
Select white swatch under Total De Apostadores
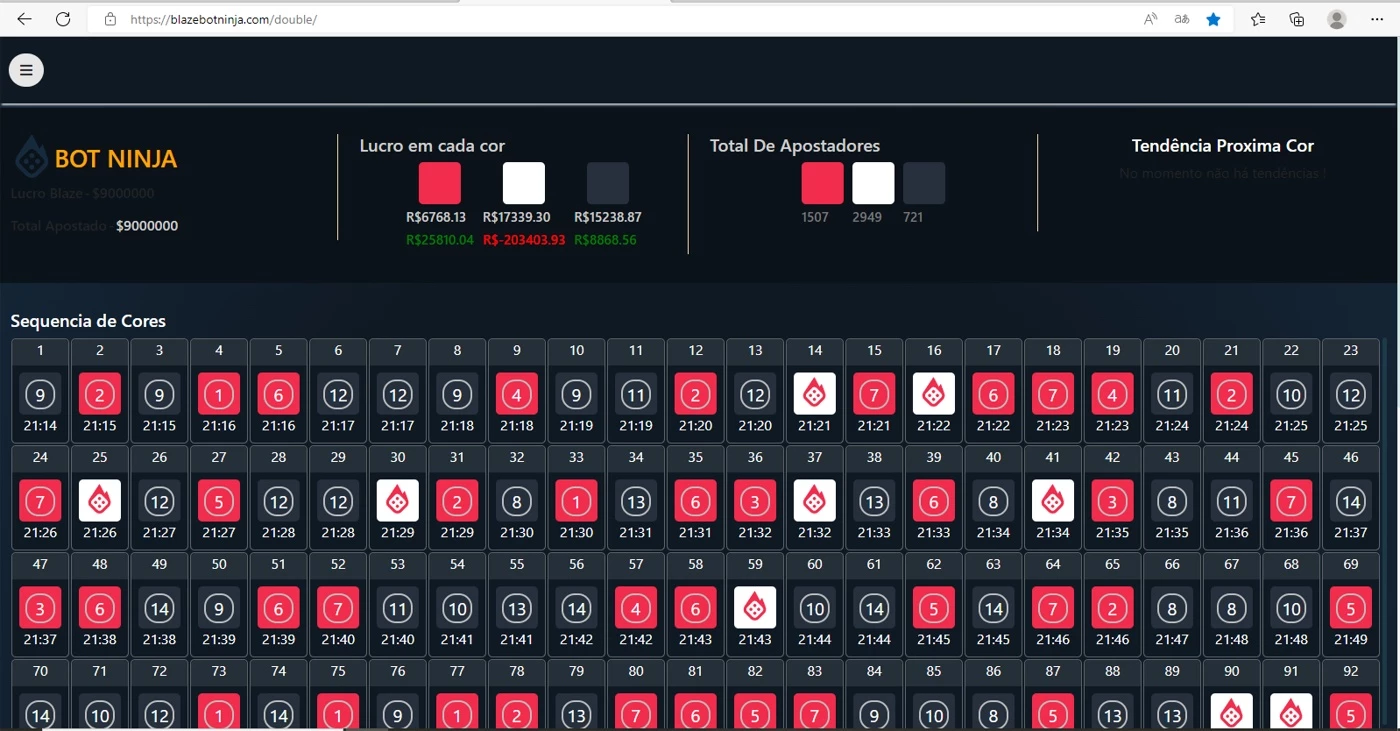(x=873, y=183)
